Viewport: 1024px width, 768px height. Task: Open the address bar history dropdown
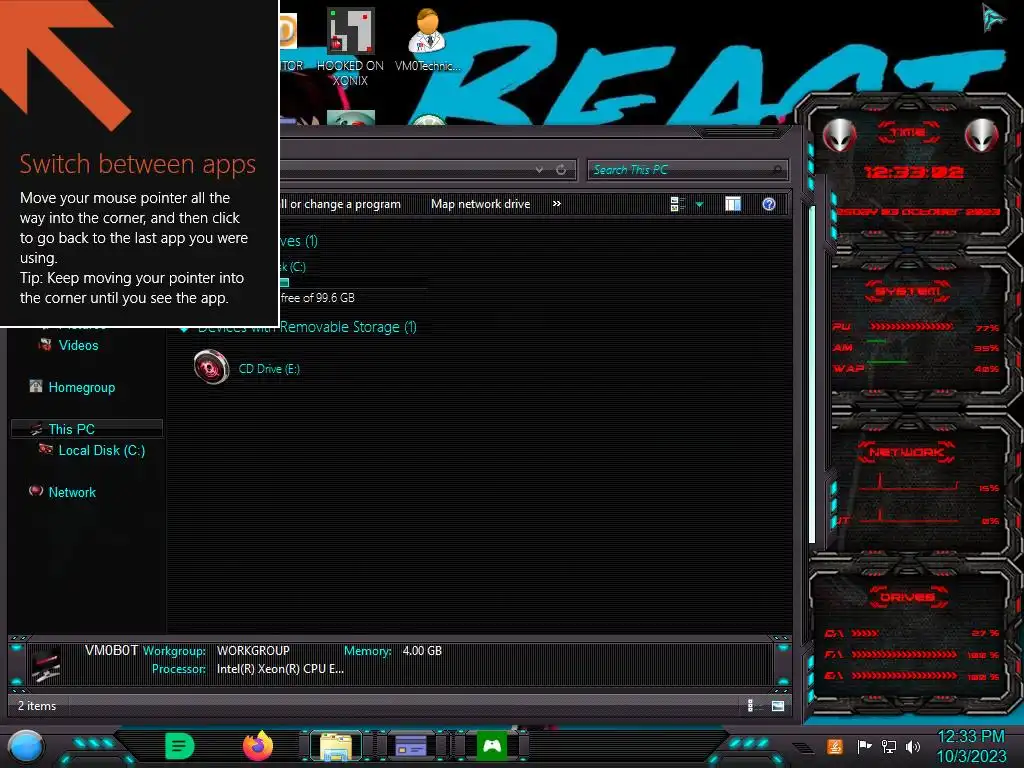pyautogui.click(x=539, y=170)
